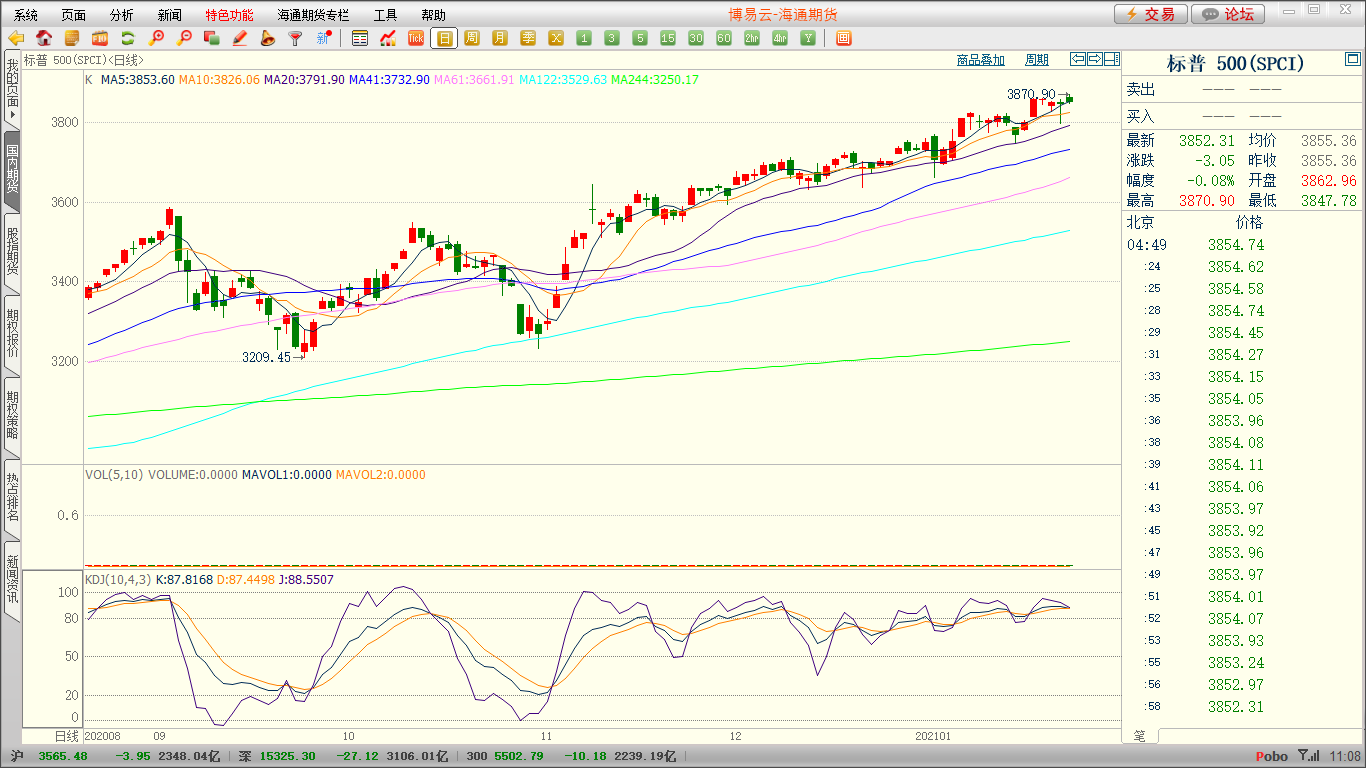Viewport: 1366px width, 768px height.
Task: Open the 新 news icon with red dot
Action: coord(324,38)
